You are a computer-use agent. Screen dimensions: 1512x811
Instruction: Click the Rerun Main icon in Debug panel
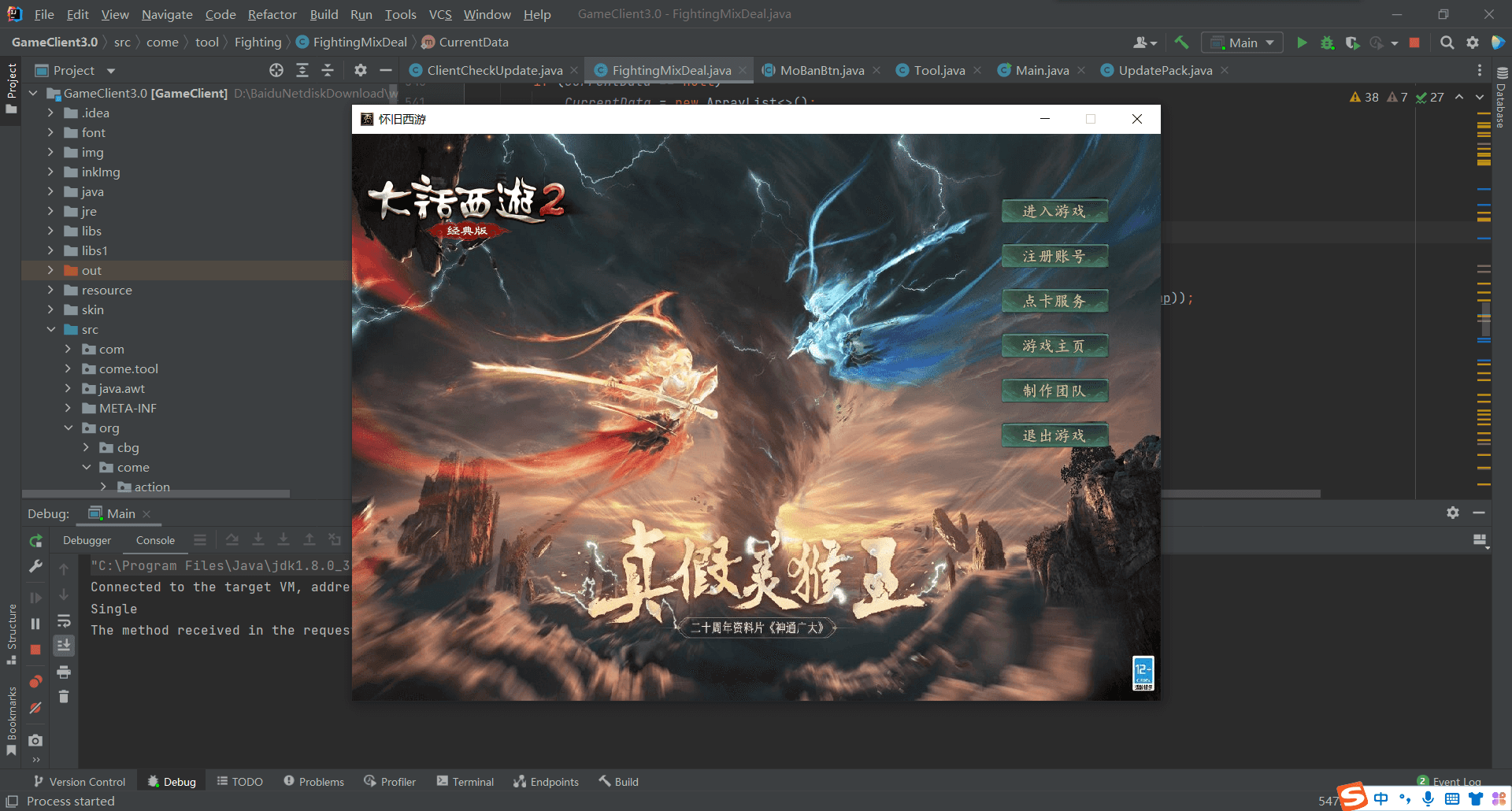coord(35,541)
